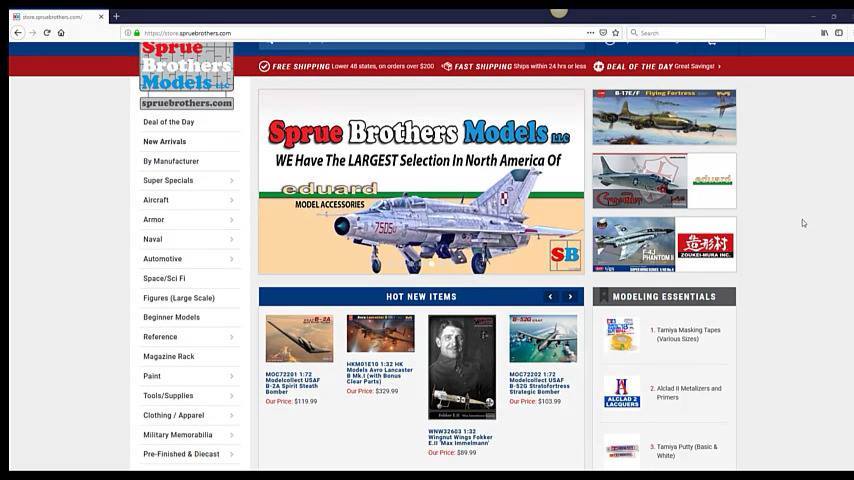This screenshot has height=480, width=854.
Task: Open Deal of the Day sidebar category
Action: click(x=169, y=122)
